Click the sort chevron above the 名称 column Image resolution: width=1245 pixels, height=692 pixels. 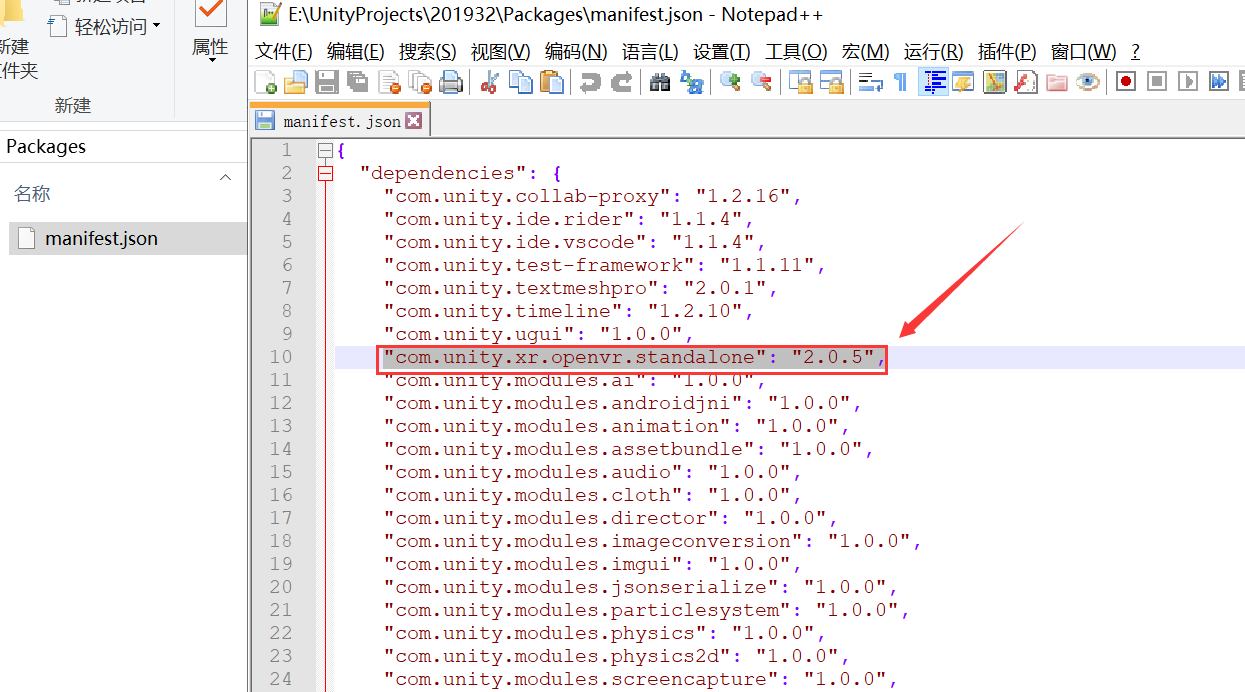click(225, 178)
